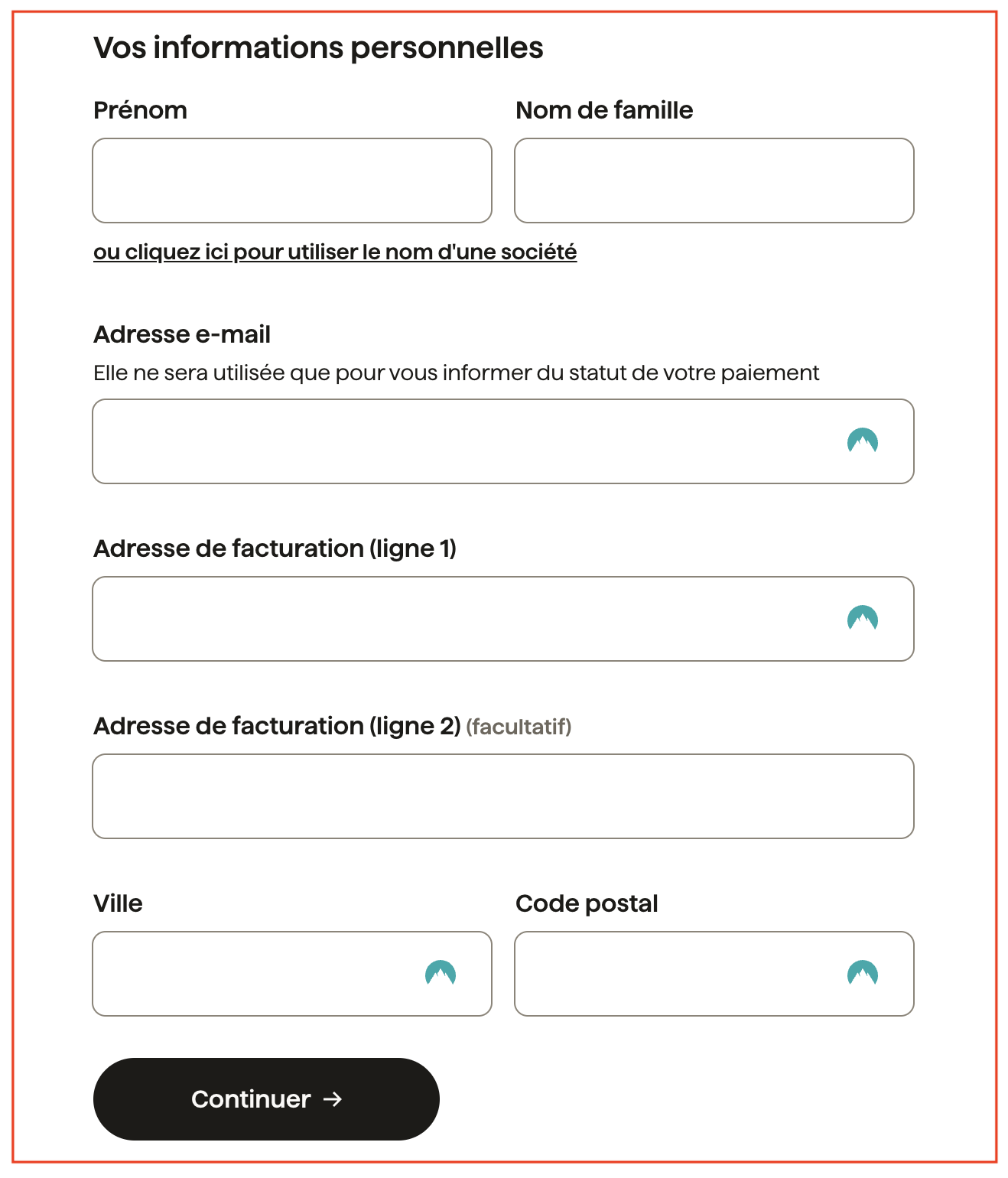Screen dimensions: 1008x1178
Task: Select the optional billing address line 2 field
Action: tap(503, 796)
